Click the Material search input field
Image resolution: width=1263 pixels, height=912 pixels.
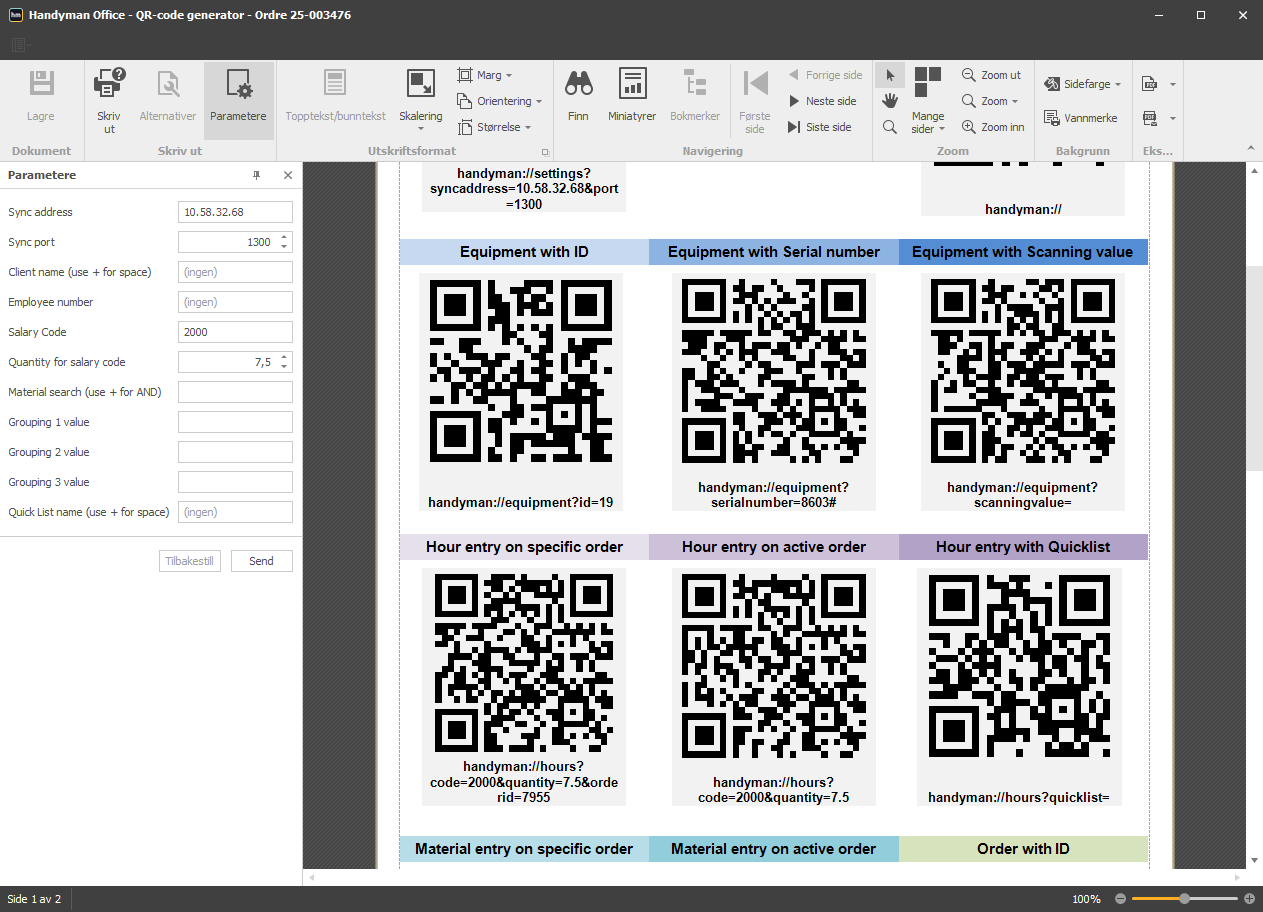[x=235, y=392]
